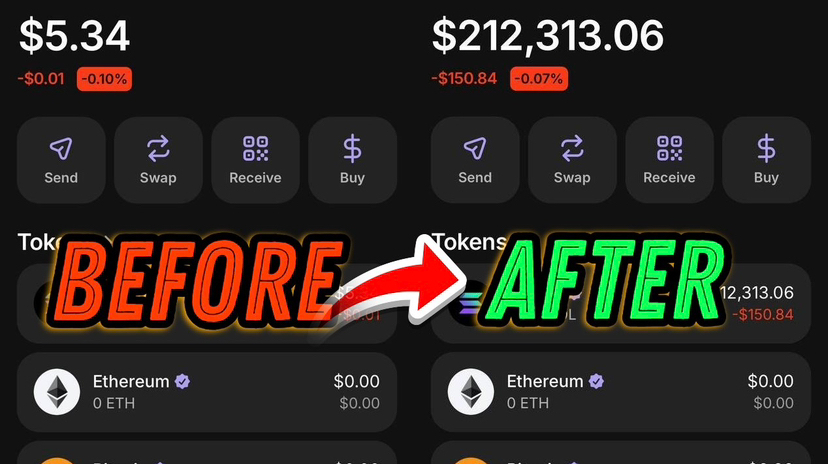The image size is (828, 464).
Task: Tap Swap icon in the right wallet
Action: (x=572, y=148)
